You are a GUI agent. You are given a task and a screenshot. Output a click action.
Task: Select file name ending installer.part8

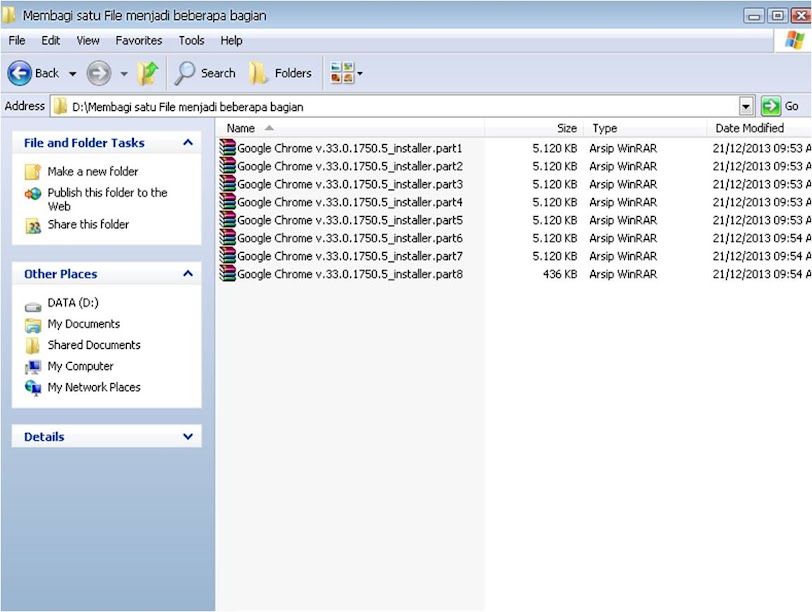350,274
